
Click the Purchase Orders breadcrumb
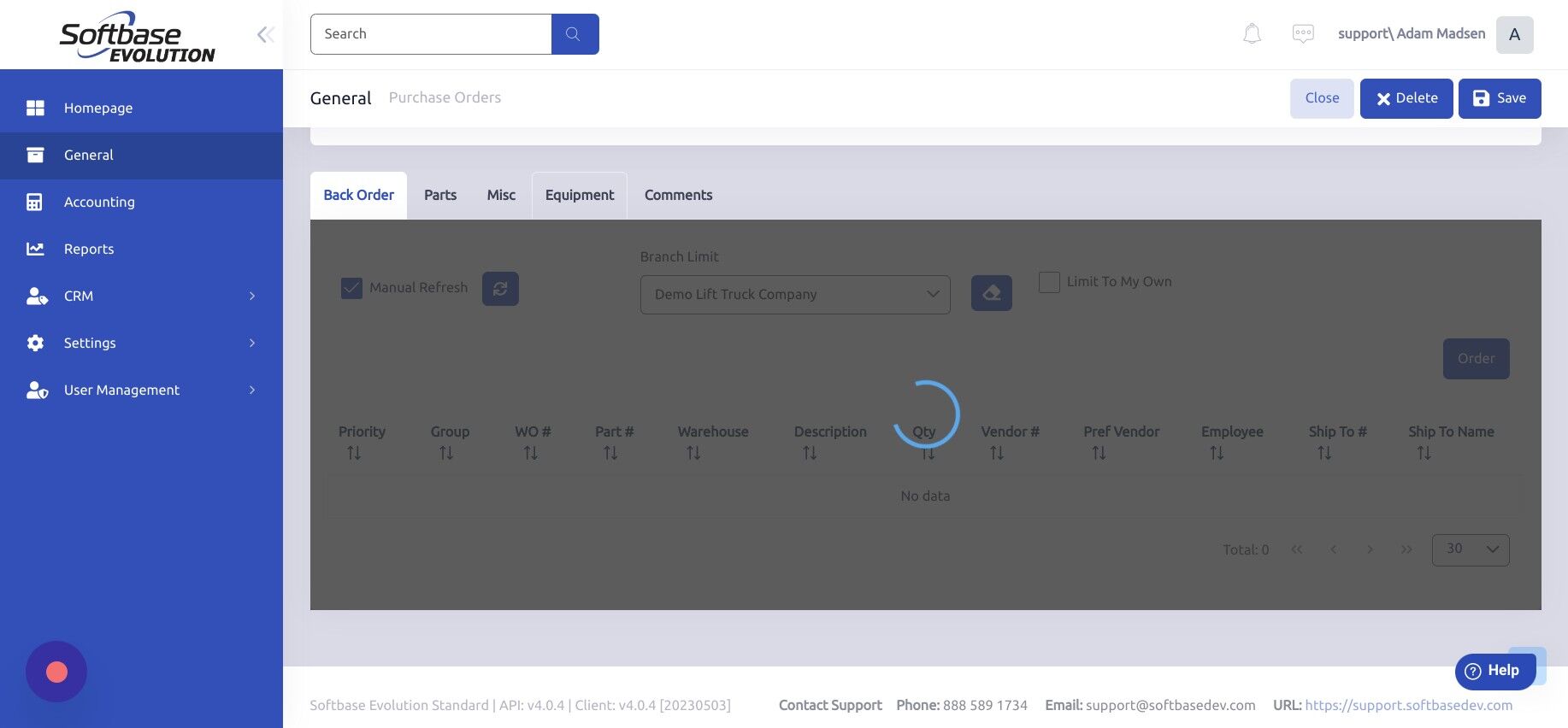[445, 97]
